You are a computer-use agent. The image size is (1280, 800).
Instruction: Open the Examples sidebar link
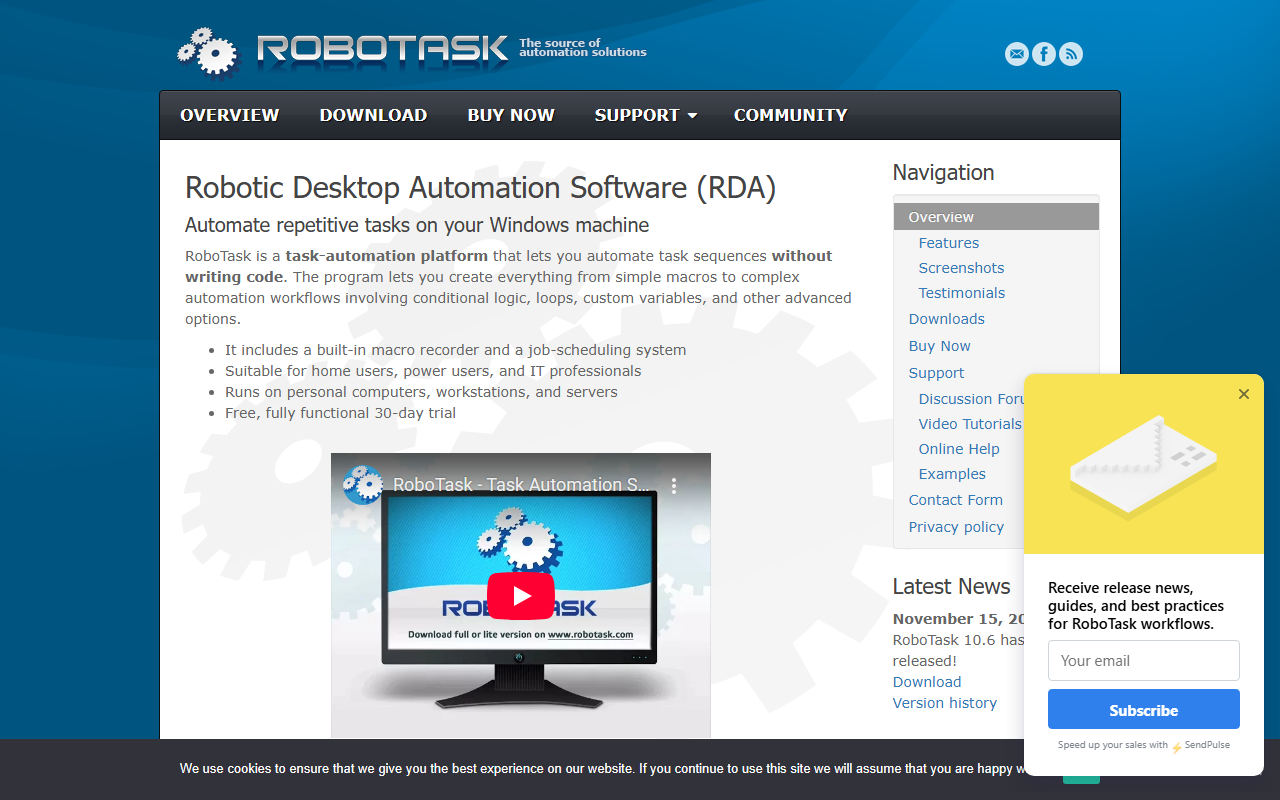point(952,474)
